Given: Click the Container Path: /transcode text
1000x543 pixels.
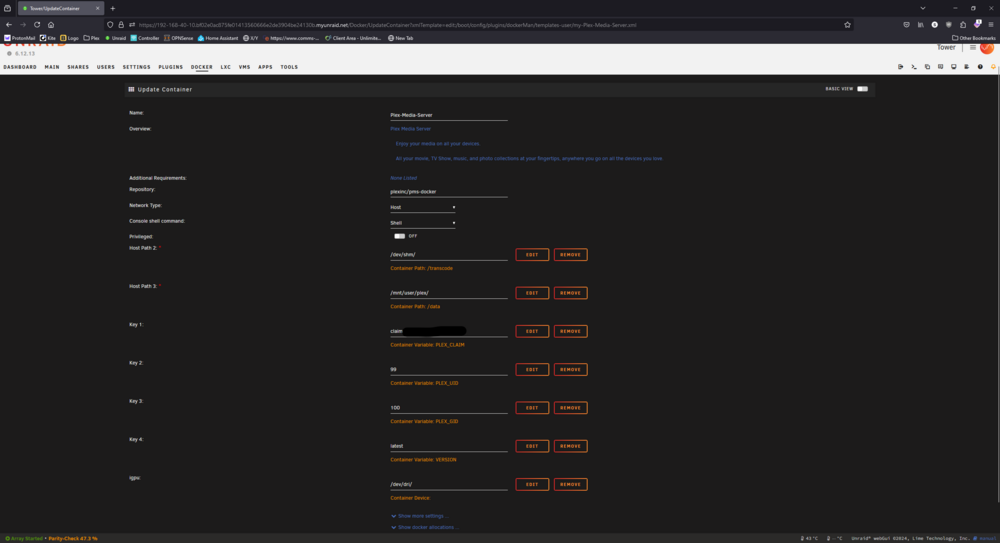Looking at the screenshot, I should tap(422, 269).
